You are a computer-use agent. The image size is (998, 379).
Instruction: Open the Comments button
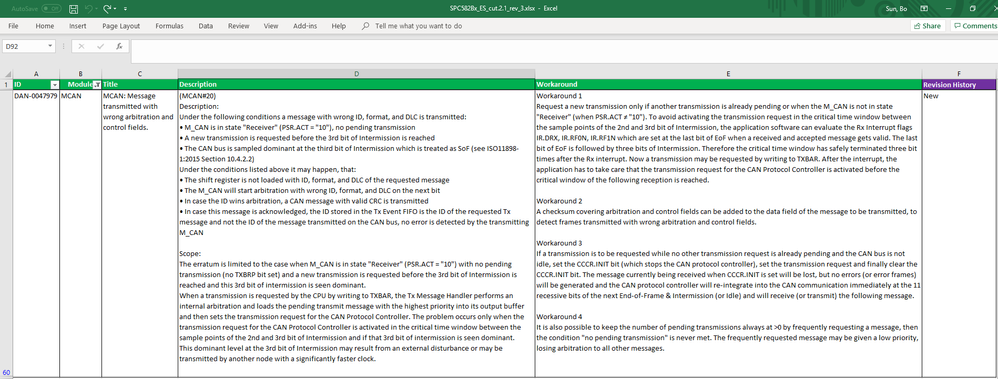tap(974, 26)
